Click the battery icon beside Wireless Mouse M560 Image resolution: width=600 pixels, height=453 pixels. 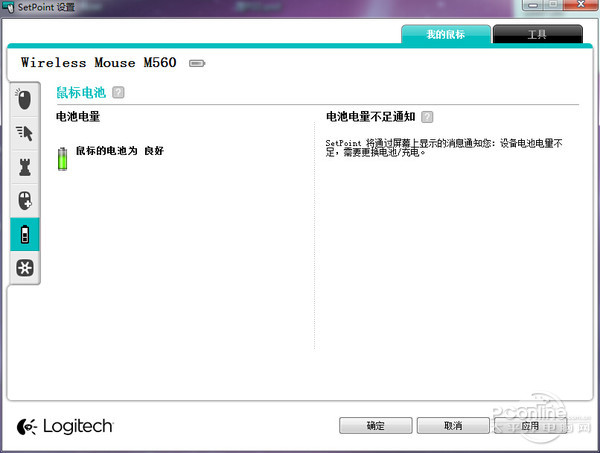pos(197,63)
